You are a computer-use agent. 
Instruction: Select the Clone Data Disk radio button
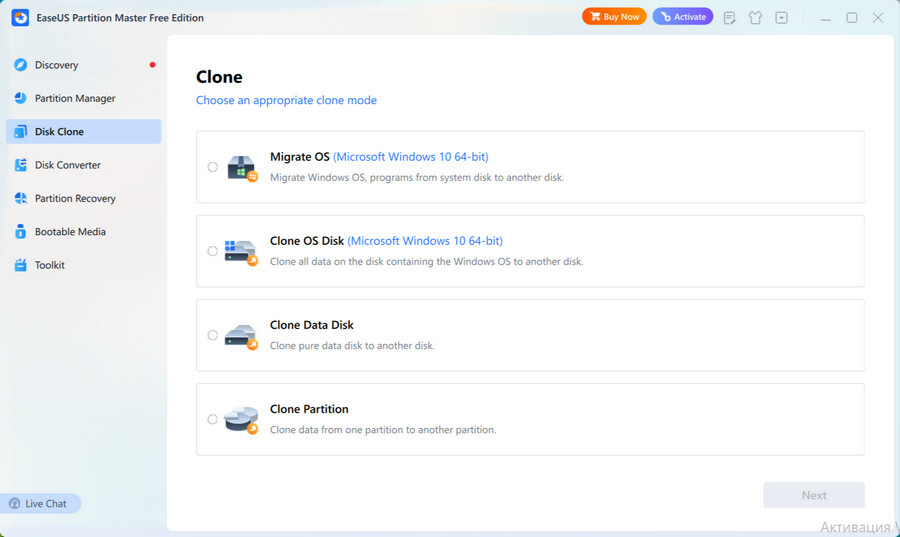(212, 335)
